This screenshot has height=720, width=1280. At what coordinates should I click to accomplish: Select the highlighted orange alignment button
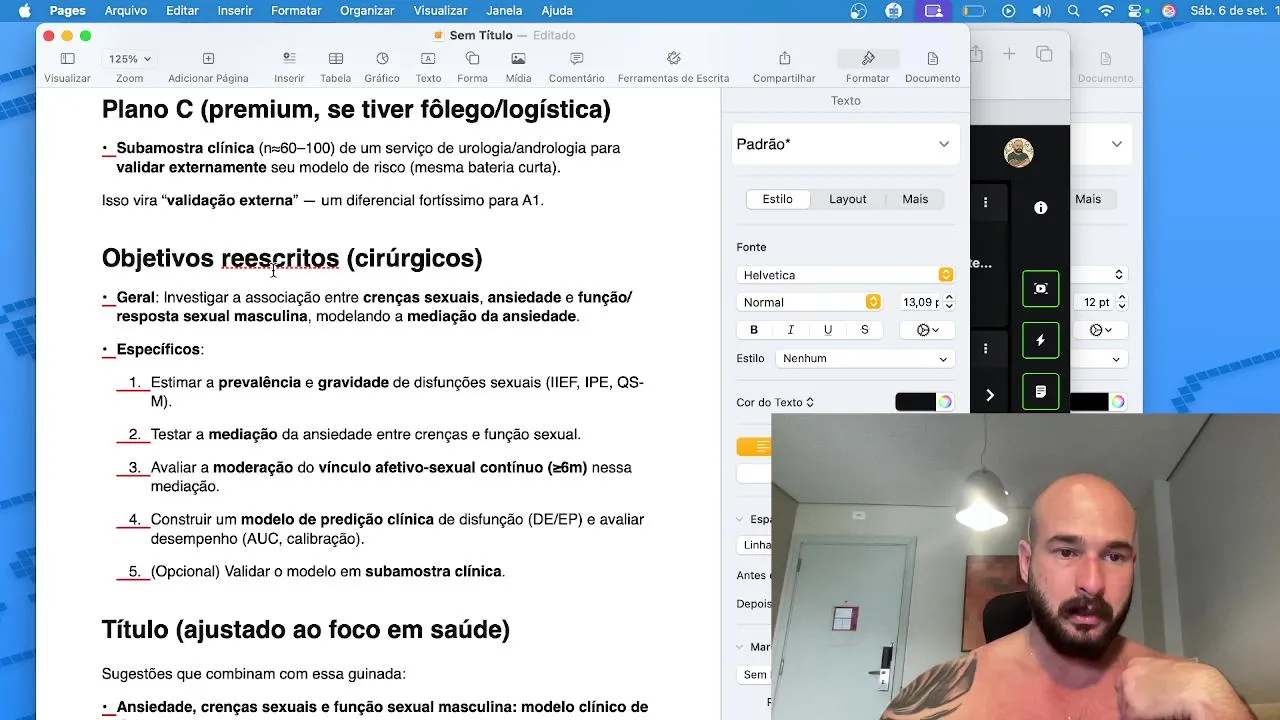[x=755, y=447]
